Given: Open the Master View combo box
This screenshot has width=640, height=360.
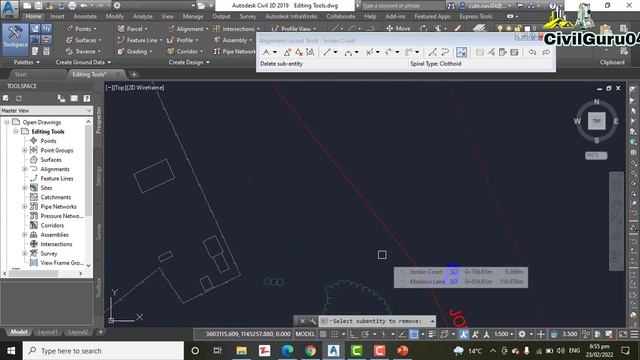Looking at the screenshot, I should [46, 111].
